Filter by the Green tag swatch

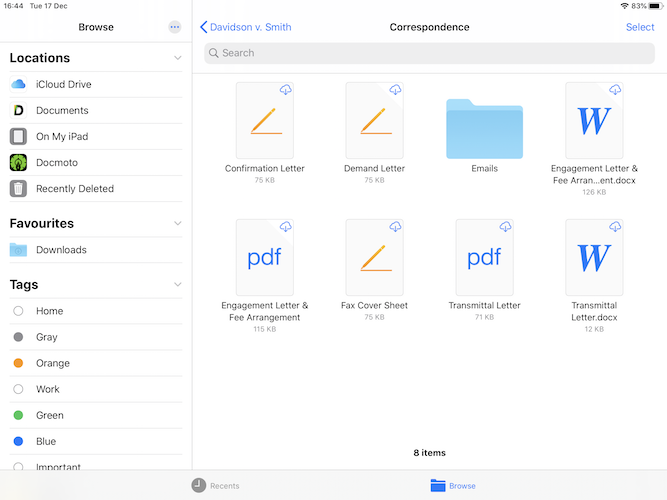tap(18, 415)
